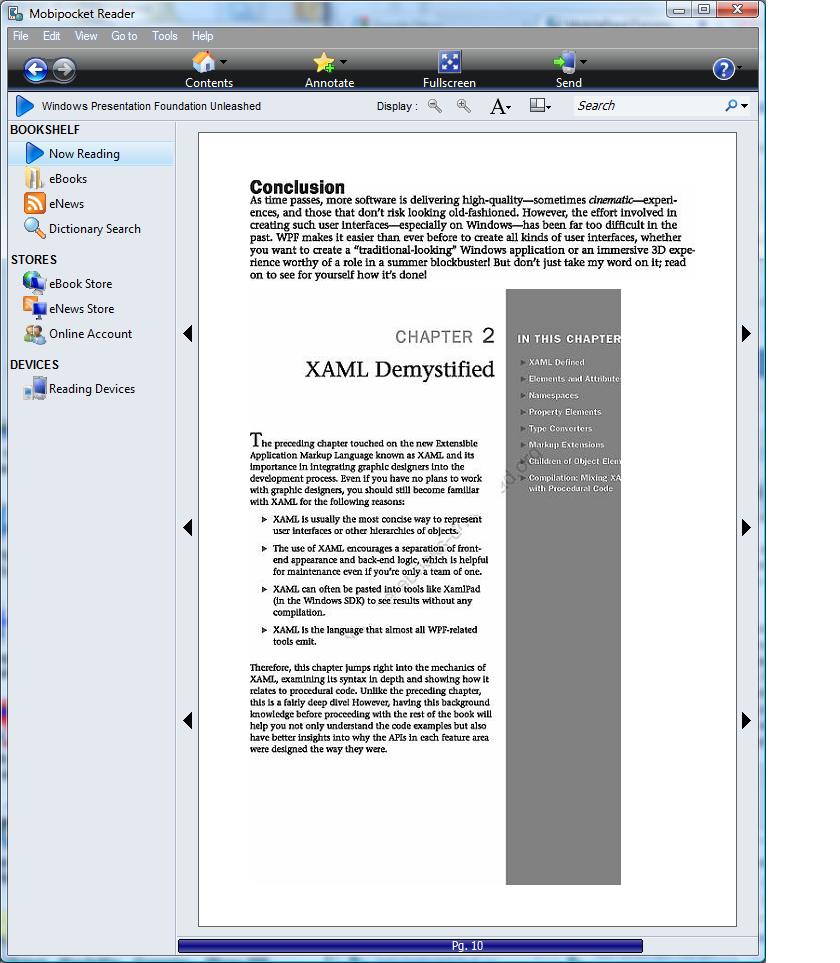This screenshot has width=840, height=963.
Task: Click XAML Defined in the chapter sidebar
Action: [x=556, y=362]
